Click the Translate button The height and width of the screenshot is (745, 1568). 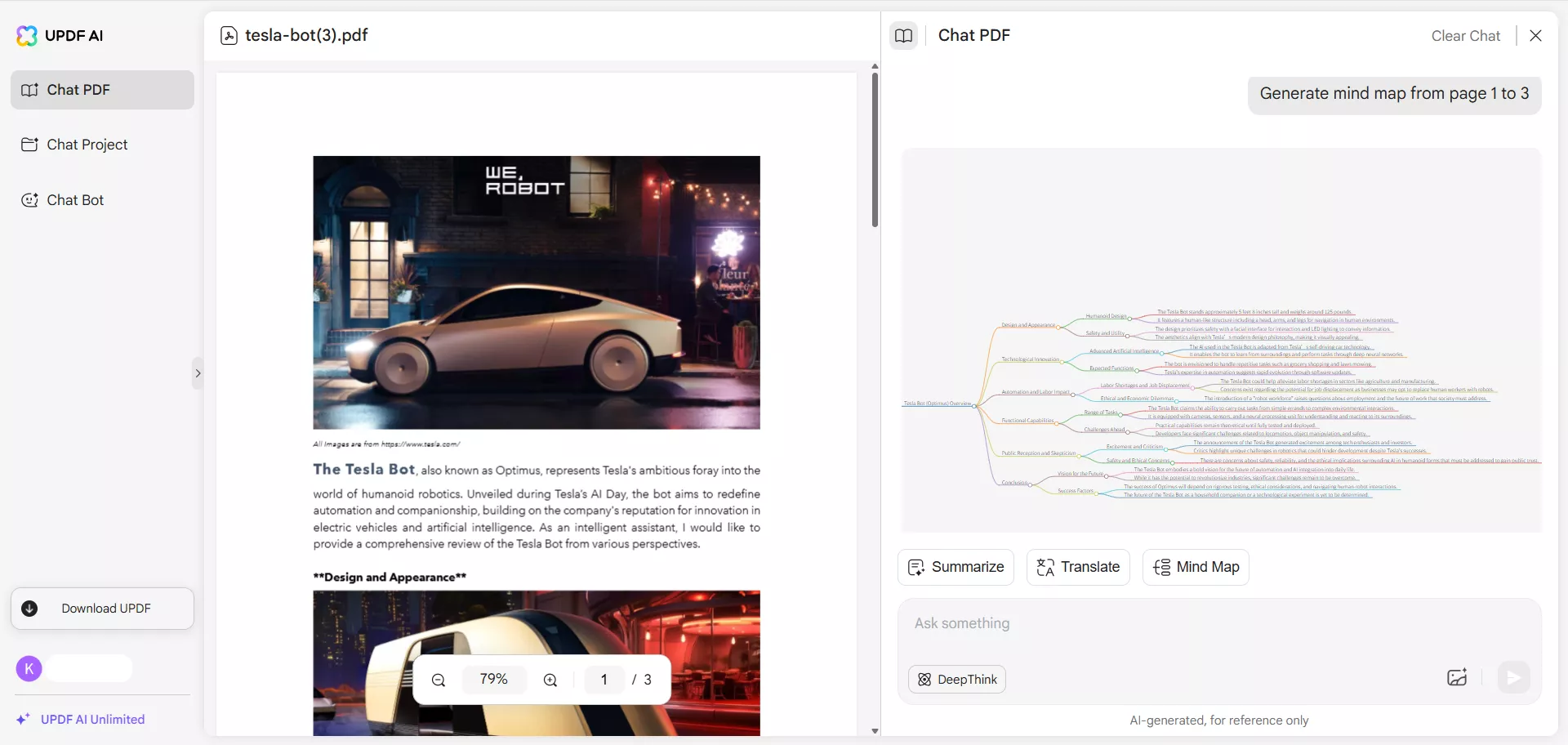coord(1078,567)
